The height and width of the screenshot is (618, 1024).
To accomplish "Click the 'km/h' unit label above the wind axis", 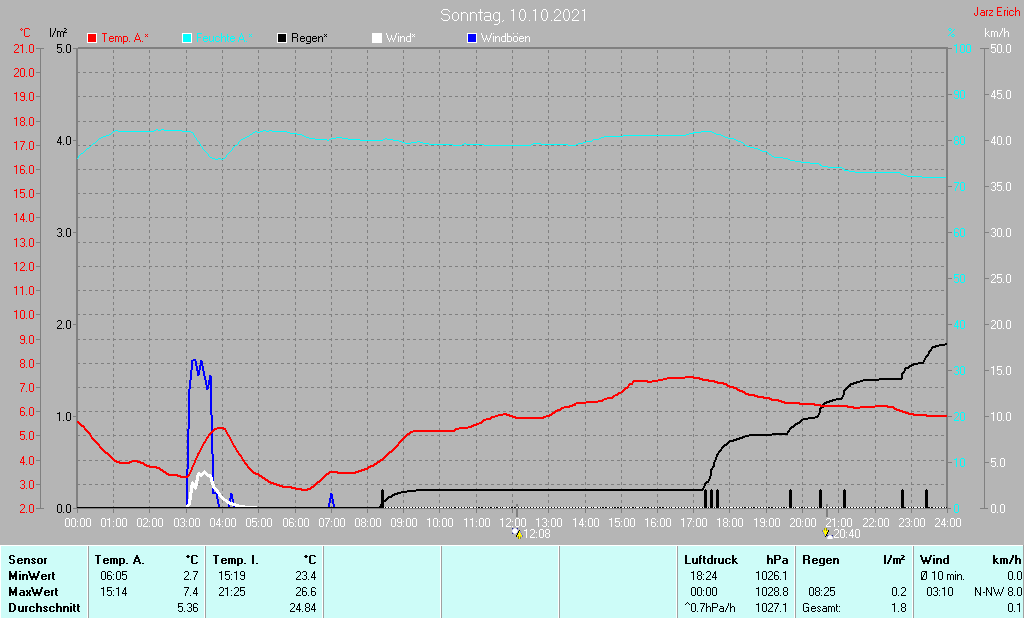I will click(x=997, y=32).
